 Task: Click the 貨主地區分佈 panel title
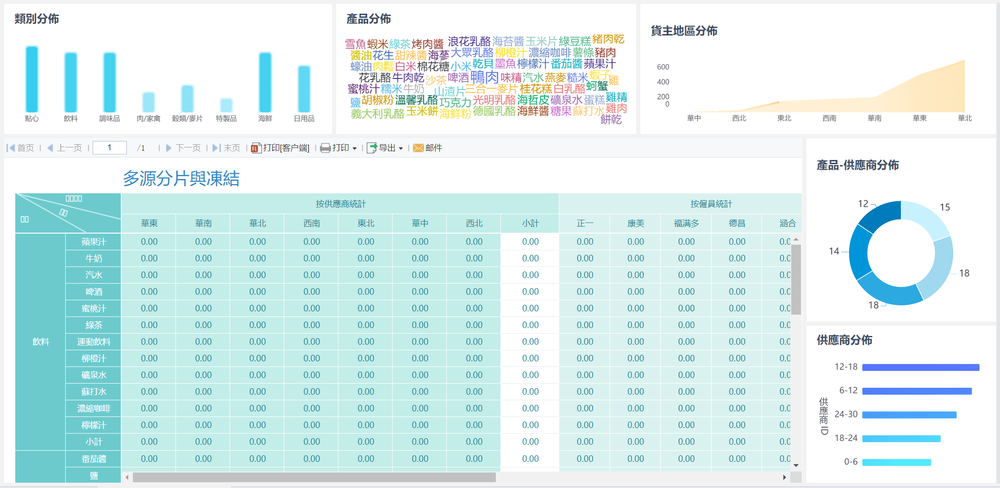tap(684, 31)
